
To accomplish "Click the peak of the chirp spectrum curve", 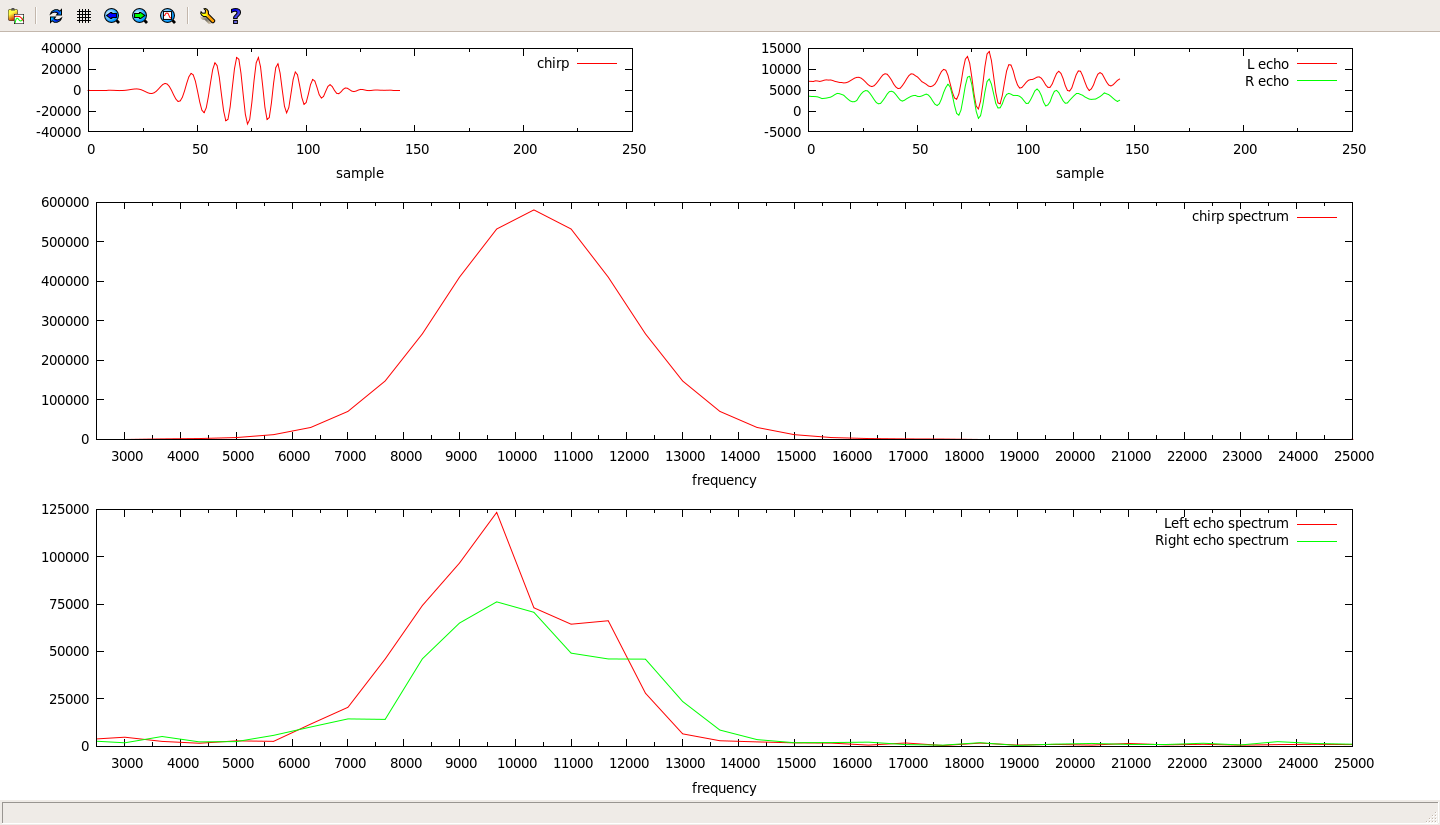I will 534,210.
